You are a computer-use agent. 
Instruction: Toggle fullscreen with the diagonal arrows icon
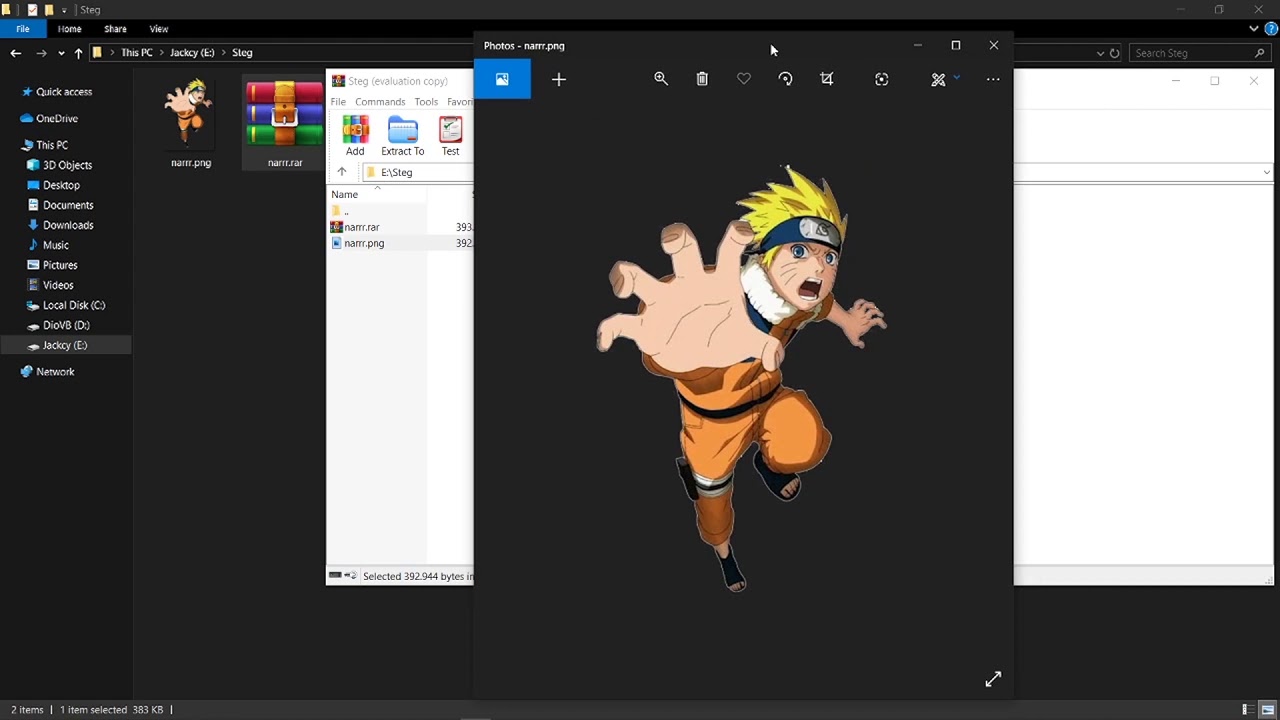[993, 680]
